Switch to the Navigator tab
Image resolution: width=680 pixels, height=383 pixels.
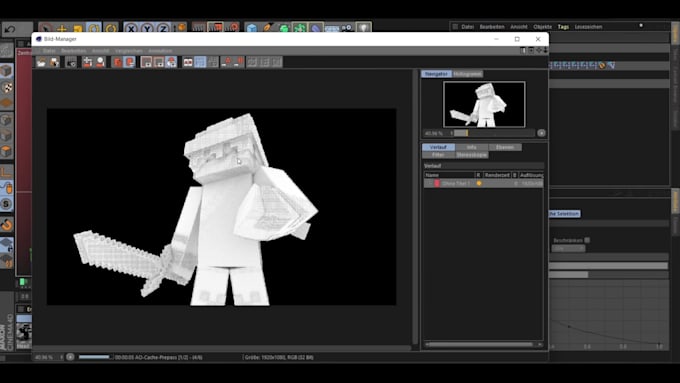coord(436,74)
